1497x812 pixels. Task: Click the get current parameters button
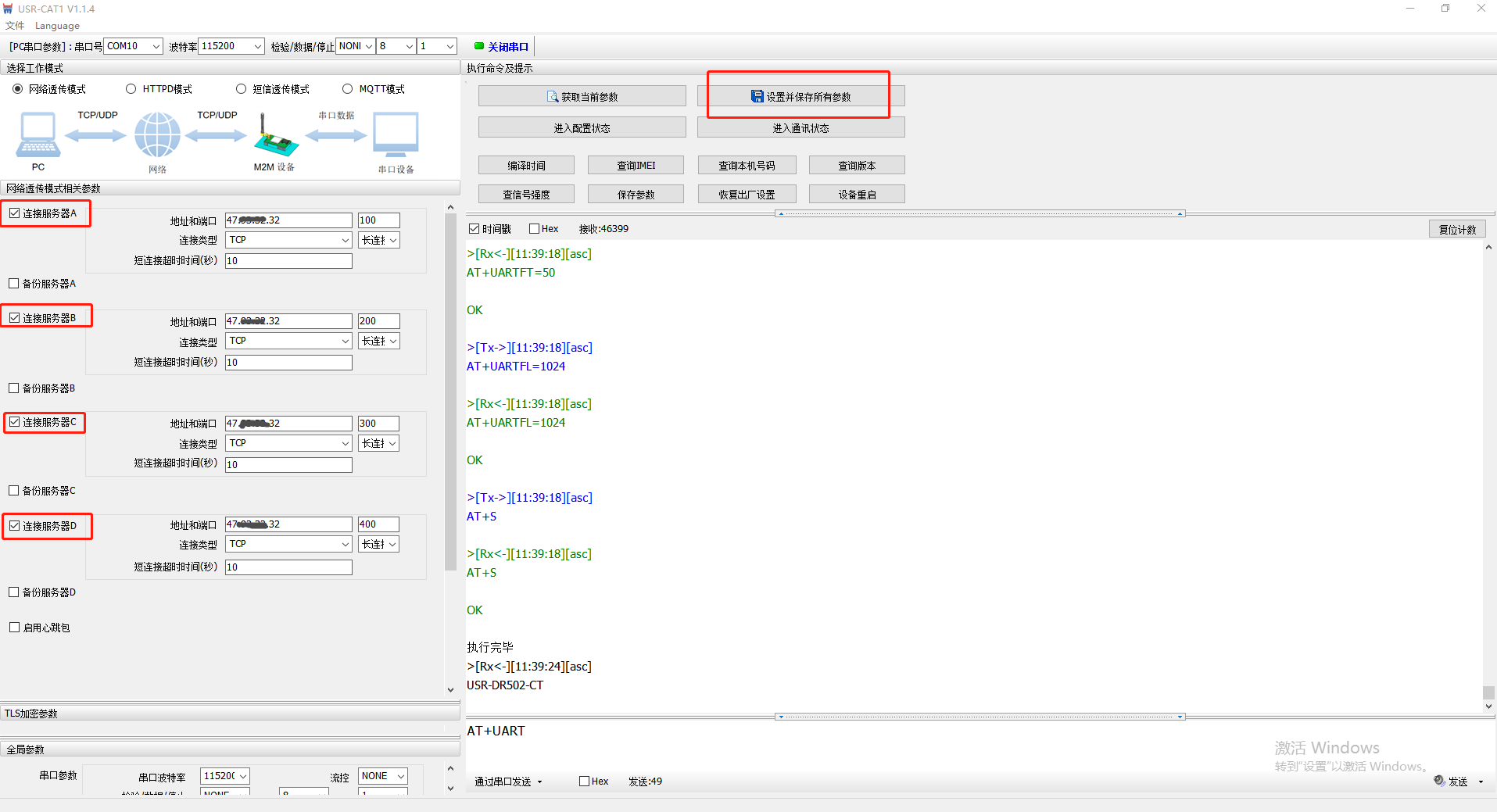tap(582, 97)
